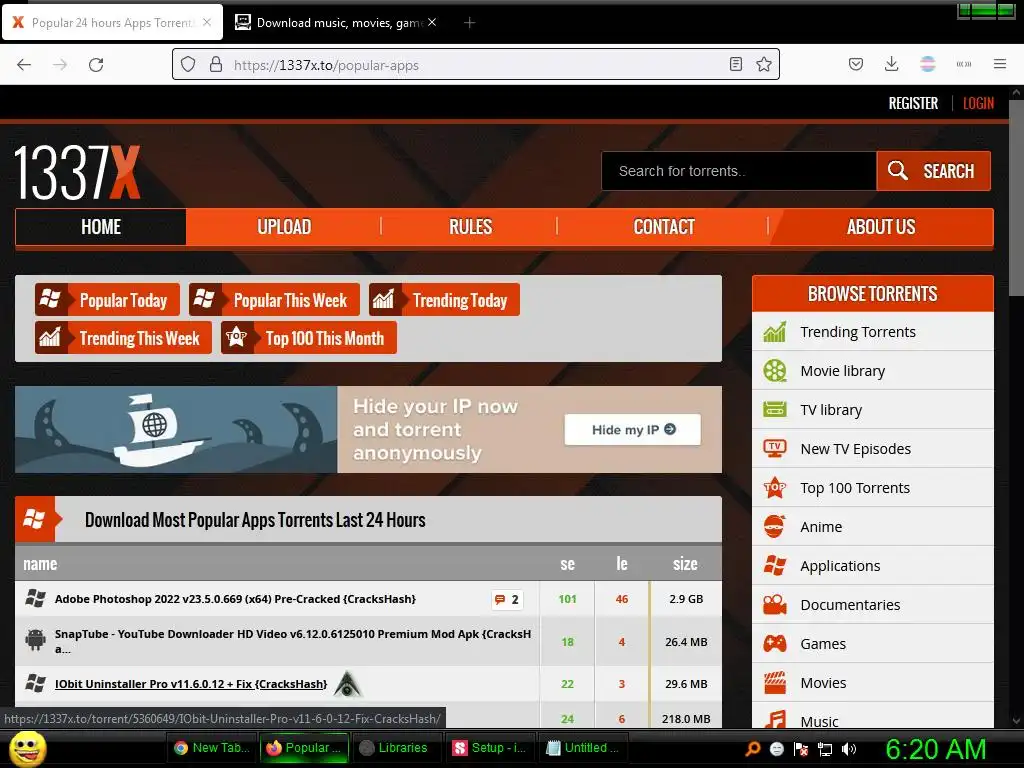Screen dimensions: 1024x768
Task: Open a new browser tab with plus
Action: pos(469,23)
